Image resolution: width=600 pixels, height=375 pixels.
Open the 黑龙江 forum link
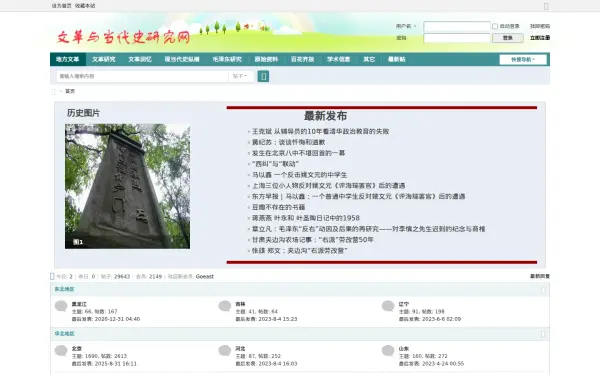click(79, 304)
